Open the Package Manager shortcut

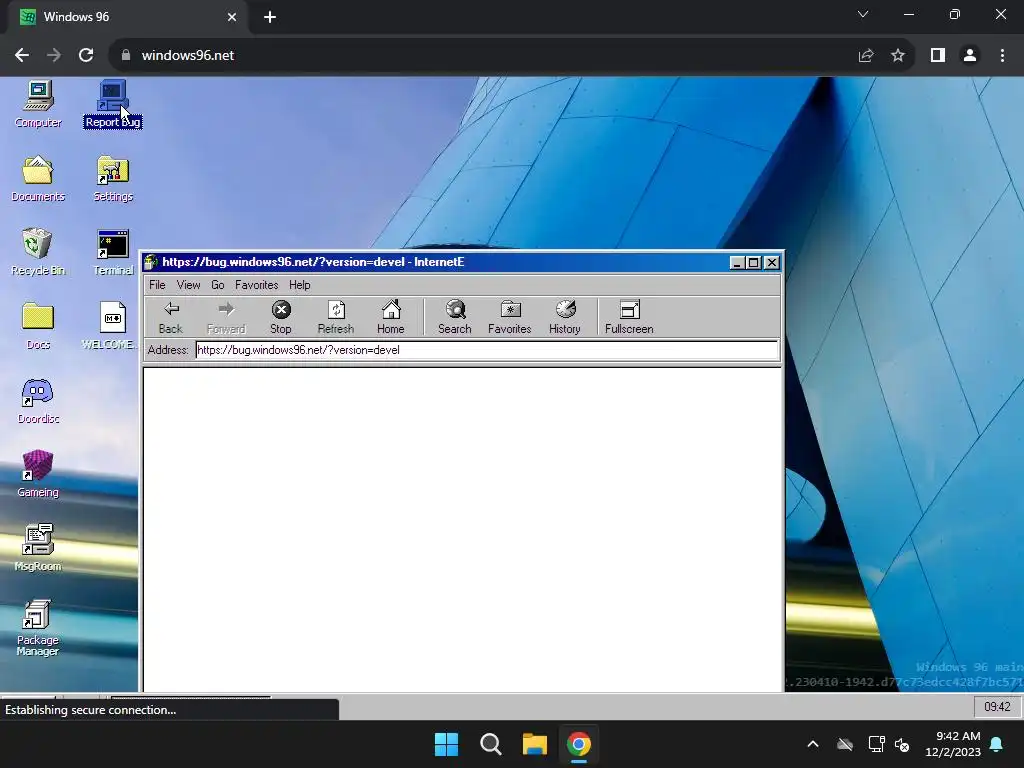[x=38, y=628]
